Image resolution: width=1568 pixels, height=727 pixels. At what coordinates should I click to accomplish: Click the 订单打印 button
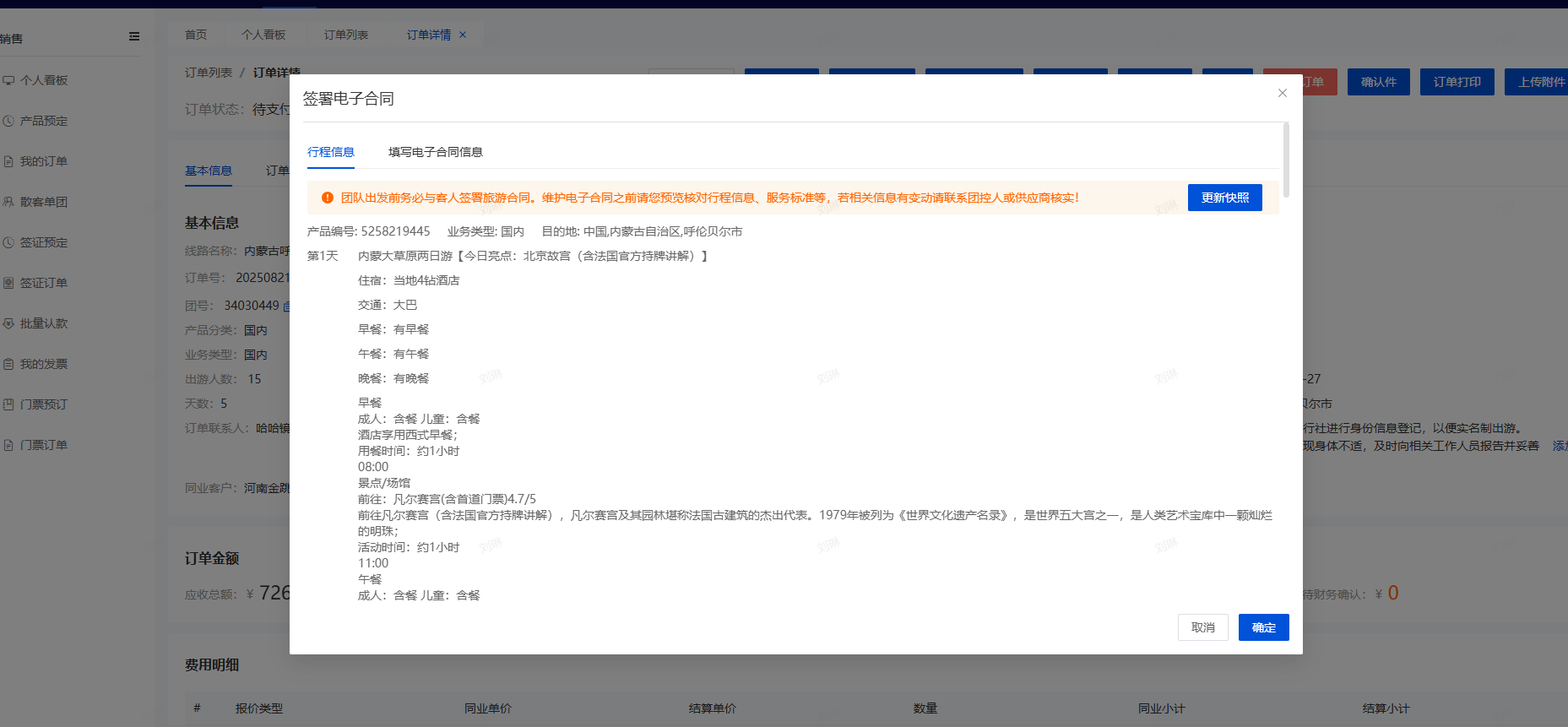coord(1457,82)
